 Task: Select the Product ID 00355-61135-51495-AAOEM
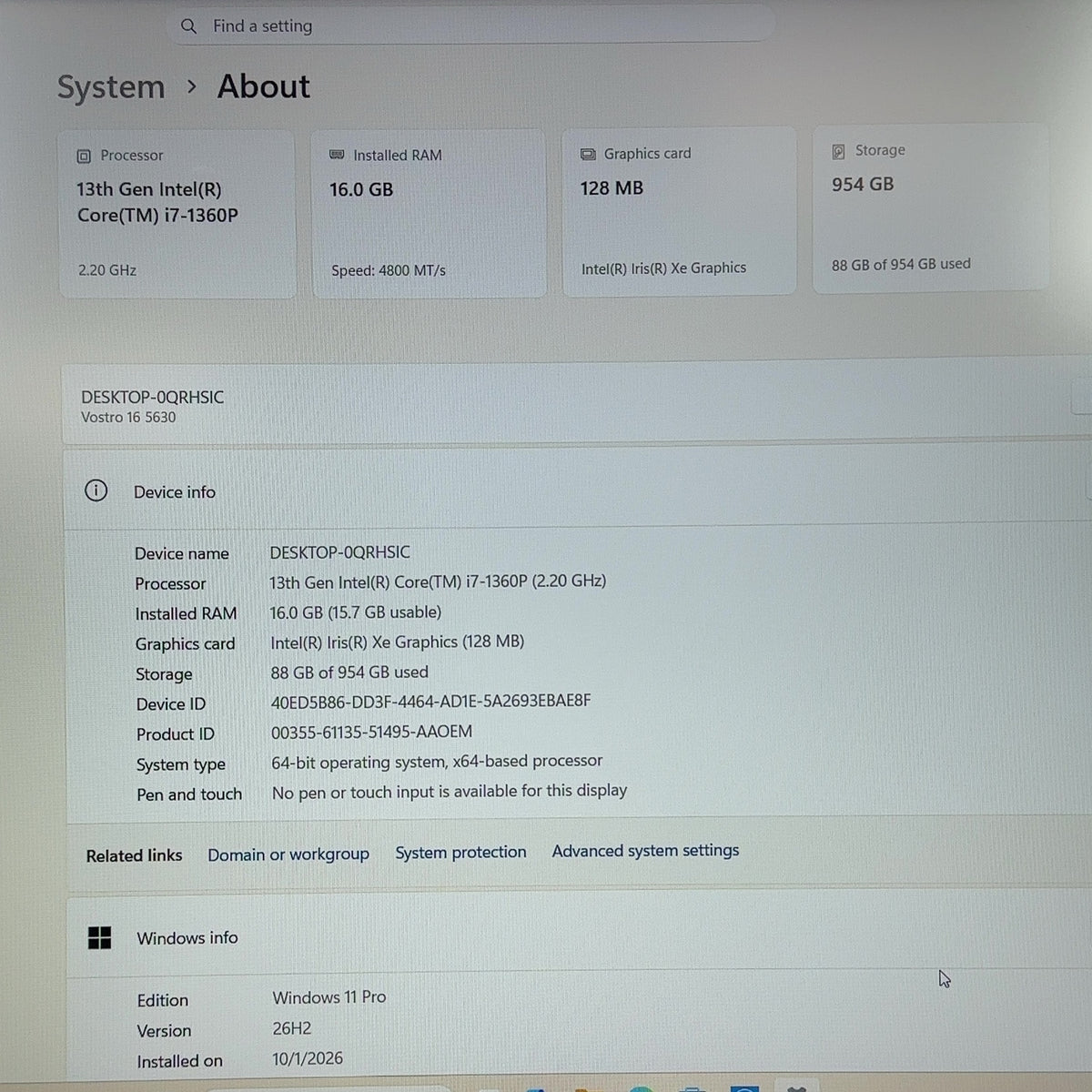tap(371, 732)
